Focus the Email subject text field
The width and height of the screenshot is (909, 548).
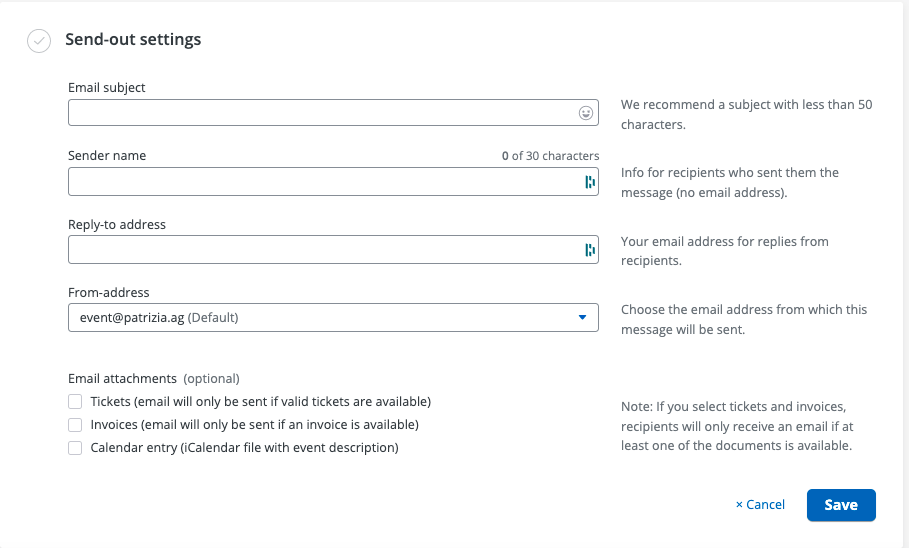320,113
